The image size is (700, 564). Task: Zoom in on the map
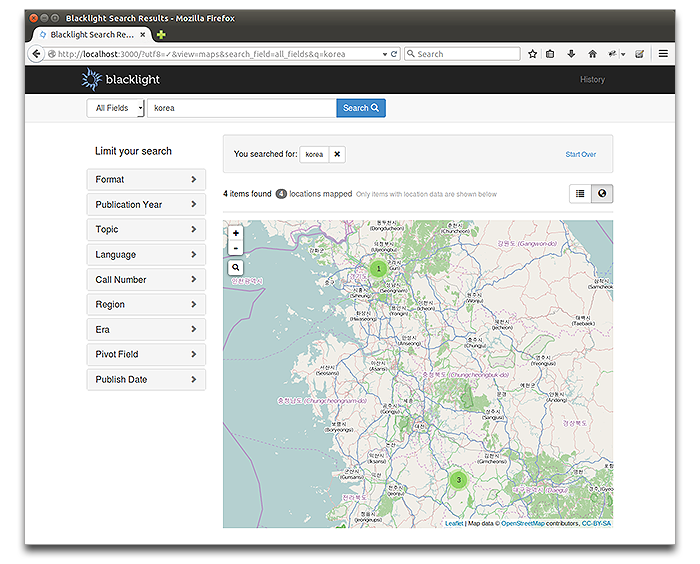click(x=236, y=233)
